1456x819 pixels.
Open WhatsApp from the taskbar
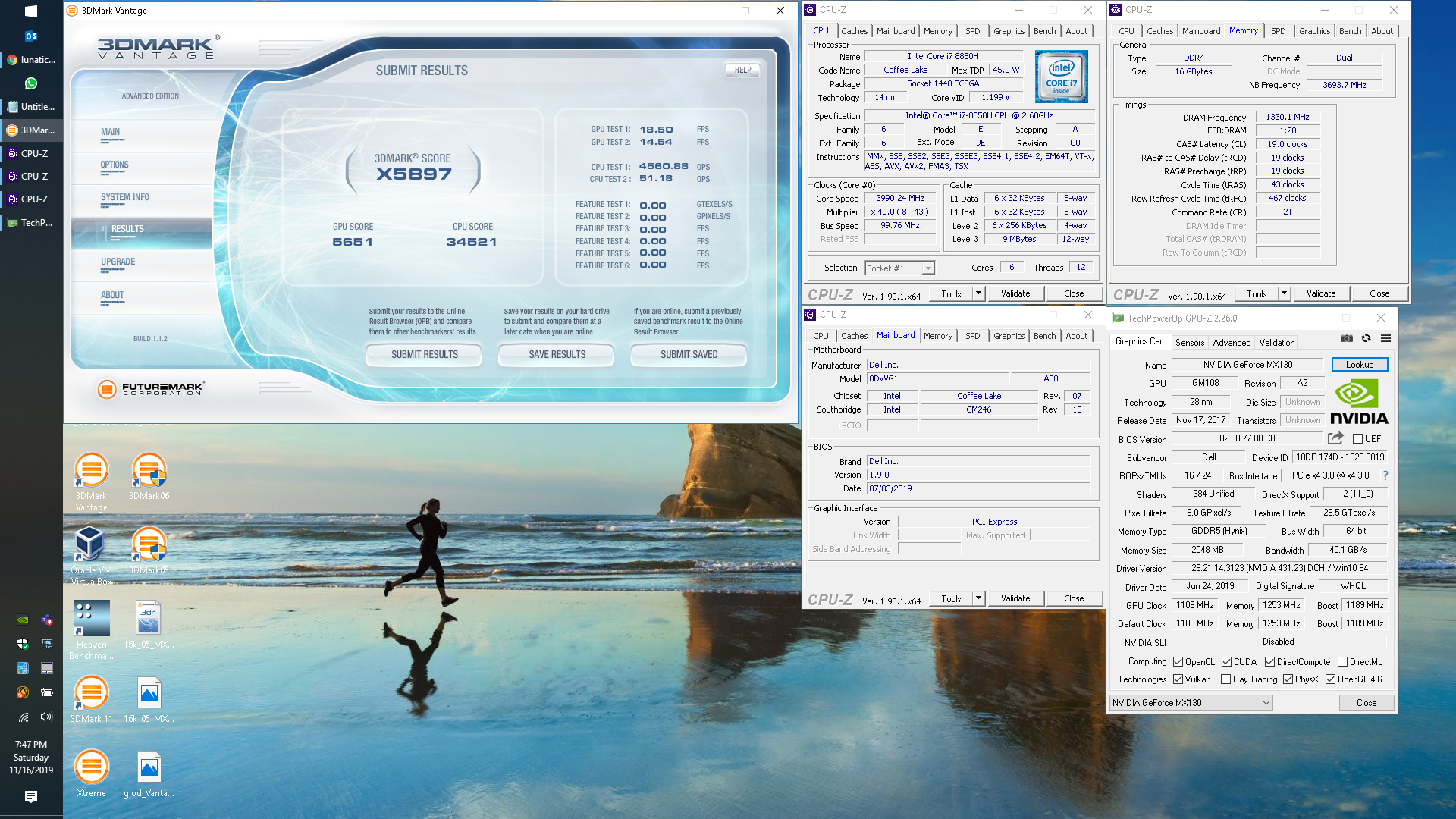(x=31, y=83)
